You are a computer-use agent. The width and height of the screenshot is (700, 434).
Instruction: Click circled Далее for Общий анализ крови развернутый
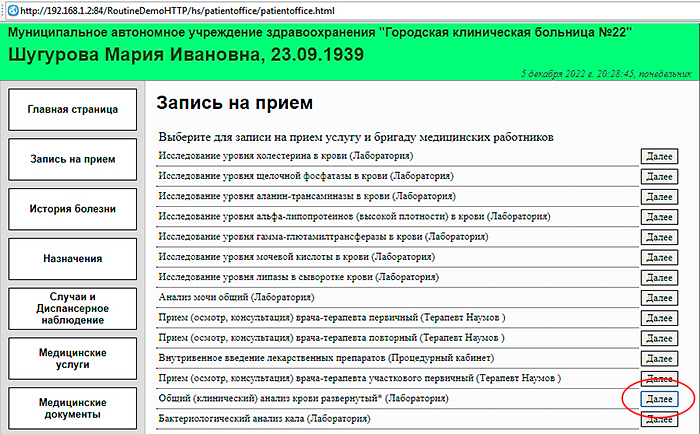pos(659,399)
